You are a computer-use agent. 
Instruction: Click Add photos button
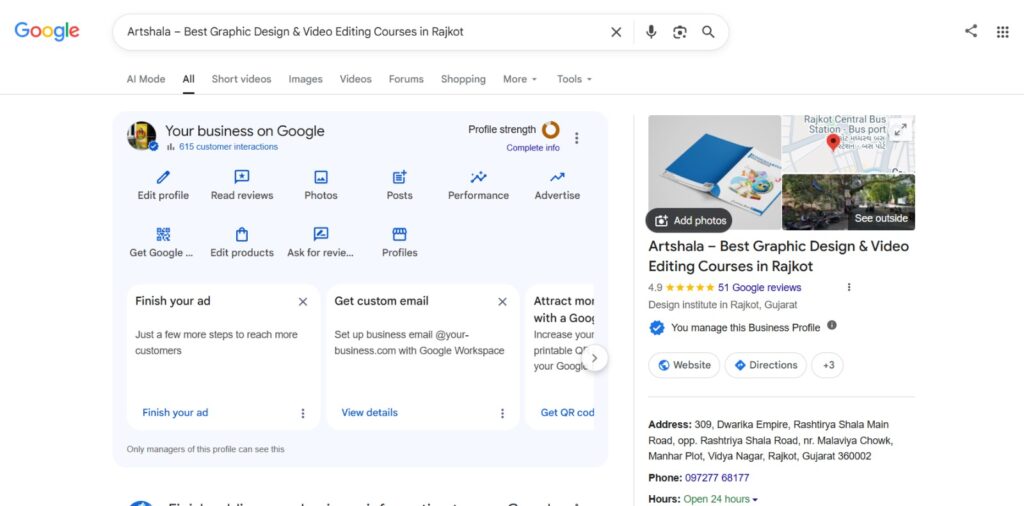(x=689, y=221)
